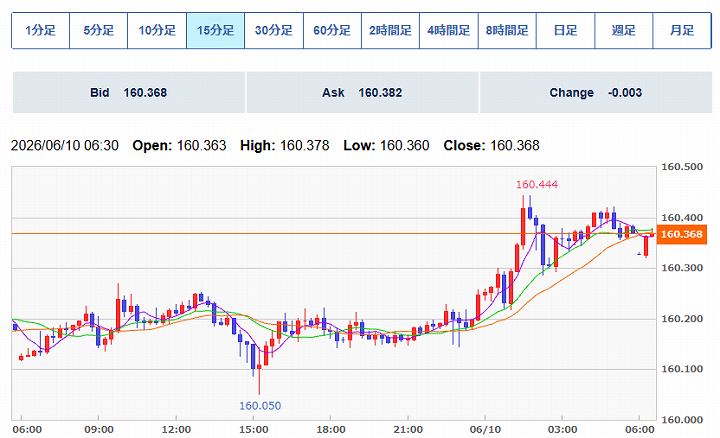Choose the 4時間足 interval
This screenshot has width=720, height=438.
coord(449,31)
